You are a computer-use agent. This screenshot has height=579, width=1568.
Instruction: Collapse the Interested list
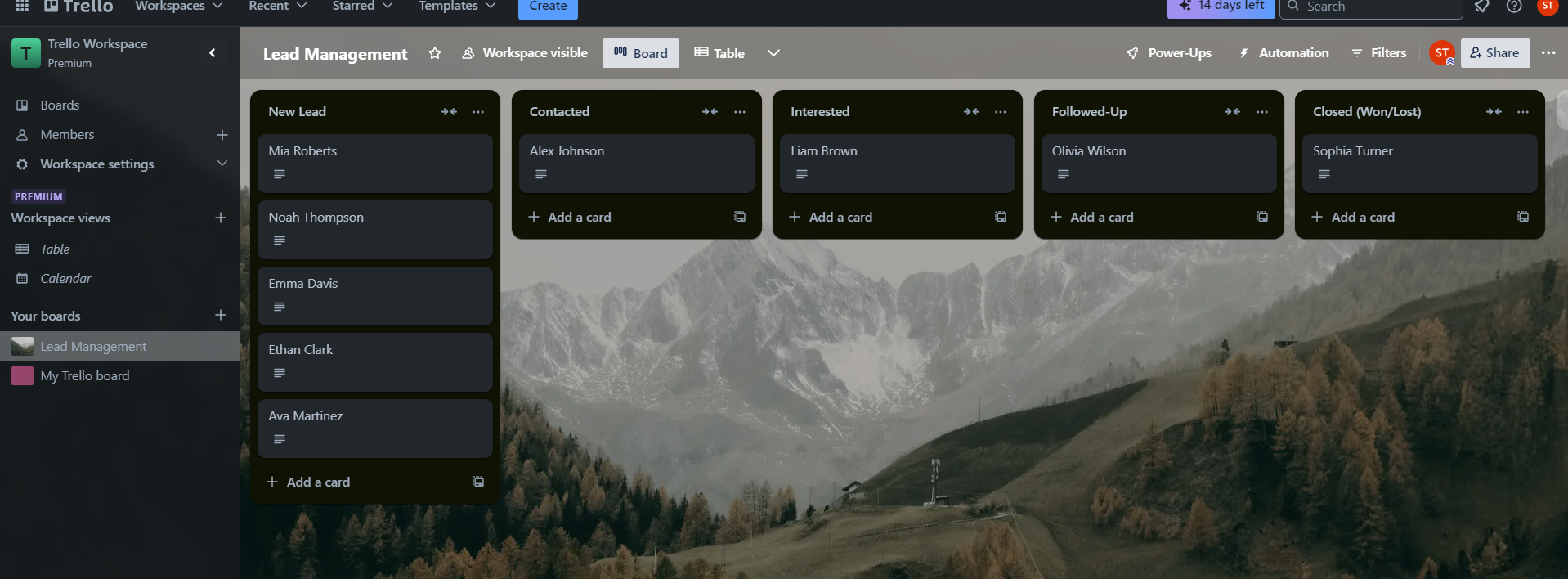(971, 112)
